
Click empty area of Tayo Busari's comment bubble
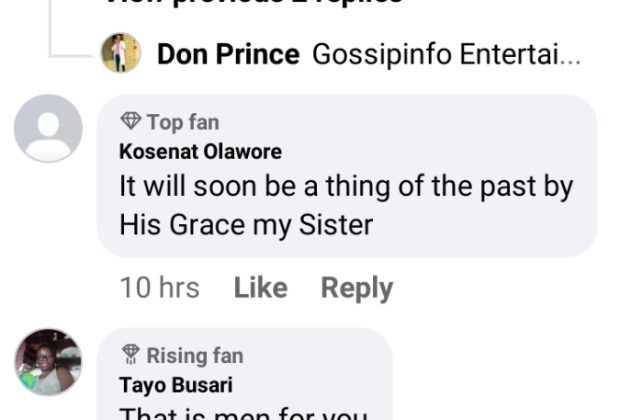pyautogui.click(x=330, y=375)
